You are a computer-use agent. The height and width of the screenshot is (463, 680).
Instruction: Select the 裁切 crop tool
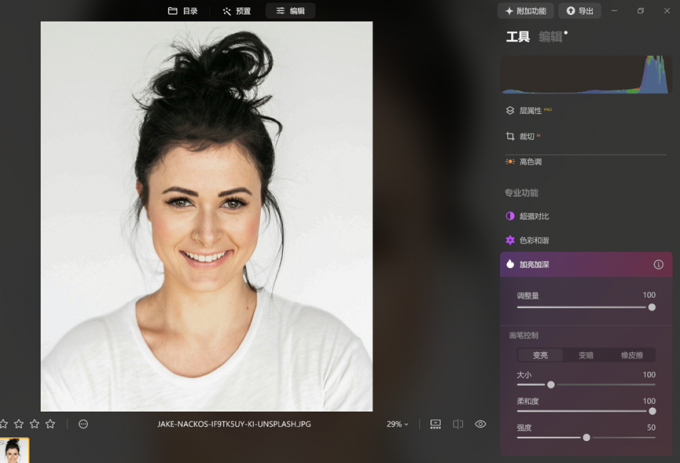[x=524, y=136]
